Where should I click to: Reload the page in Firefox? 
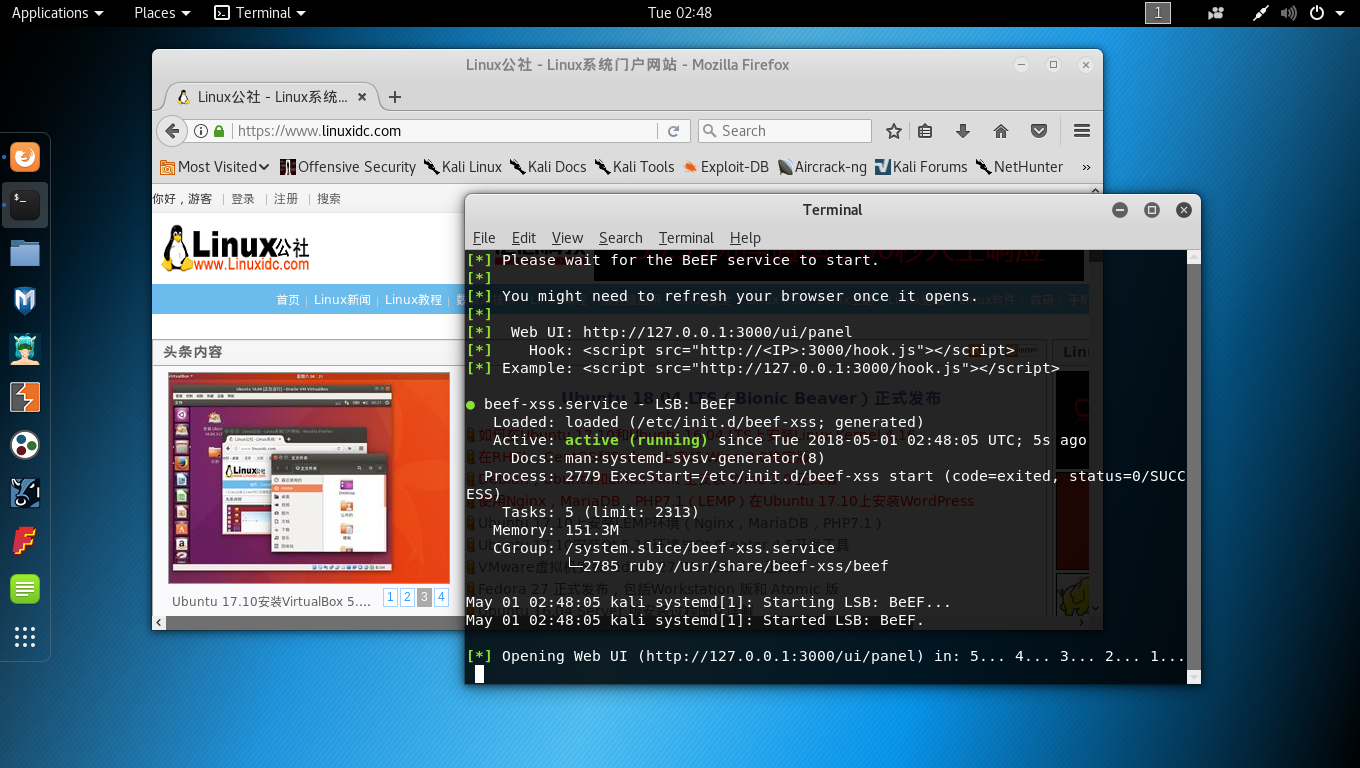(674, 131)
